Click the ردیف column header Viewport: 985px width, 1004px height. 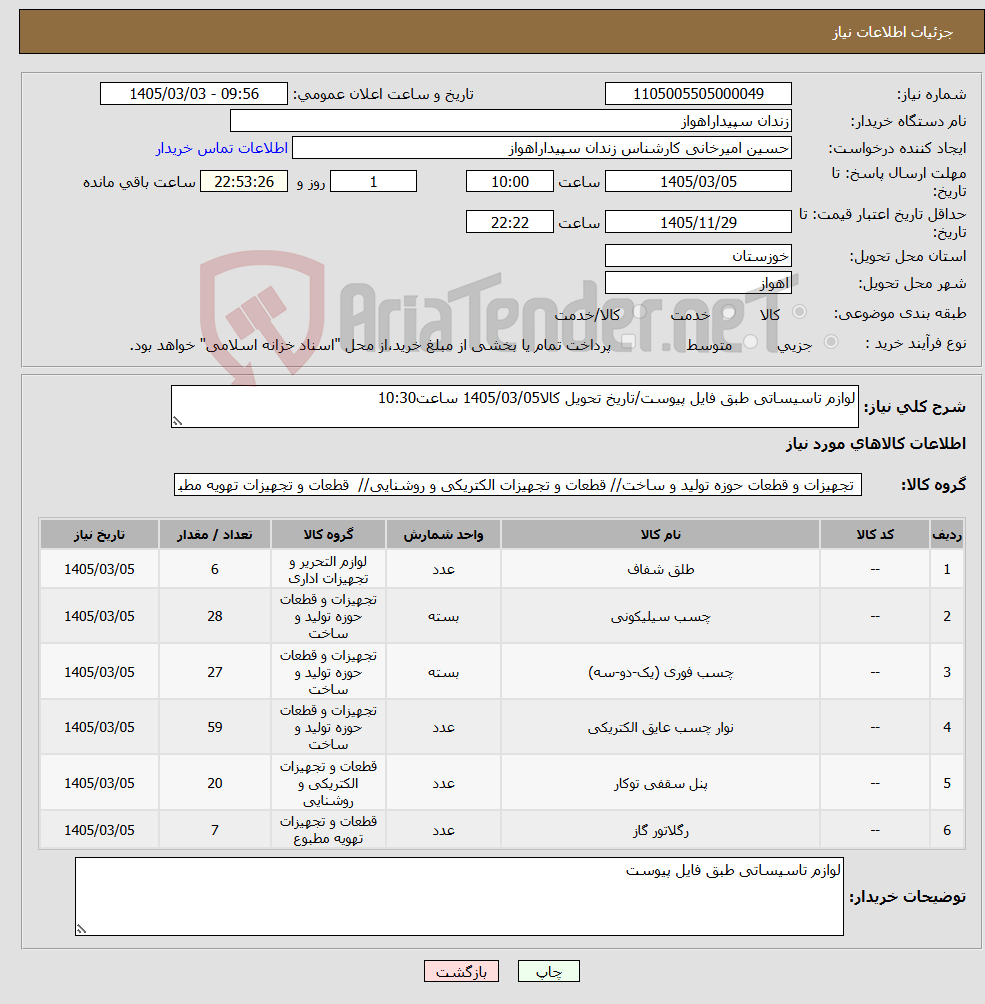click(x=947, y=534)
